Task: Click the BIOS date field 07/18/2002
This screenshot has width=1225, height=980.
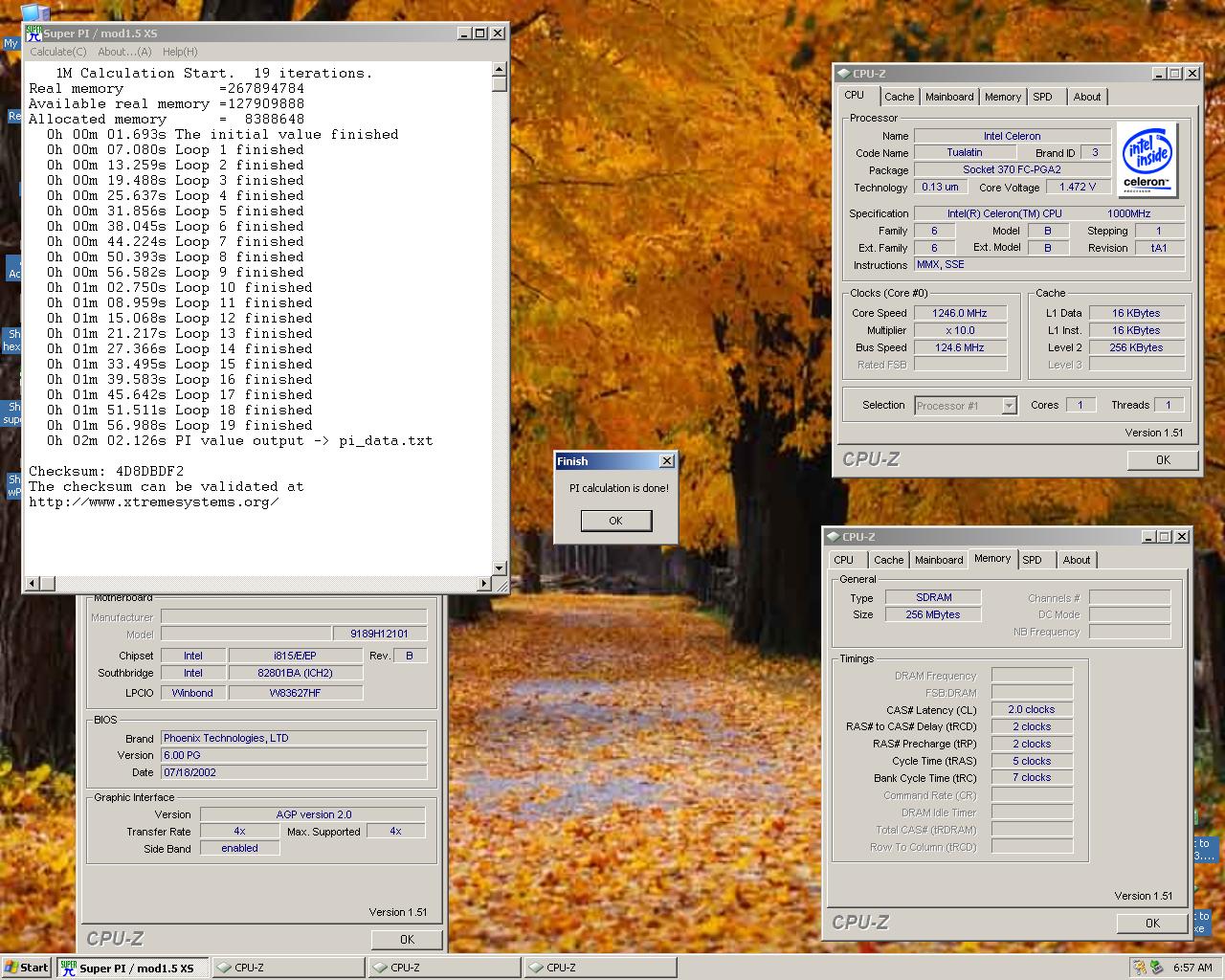Action: 294,772
